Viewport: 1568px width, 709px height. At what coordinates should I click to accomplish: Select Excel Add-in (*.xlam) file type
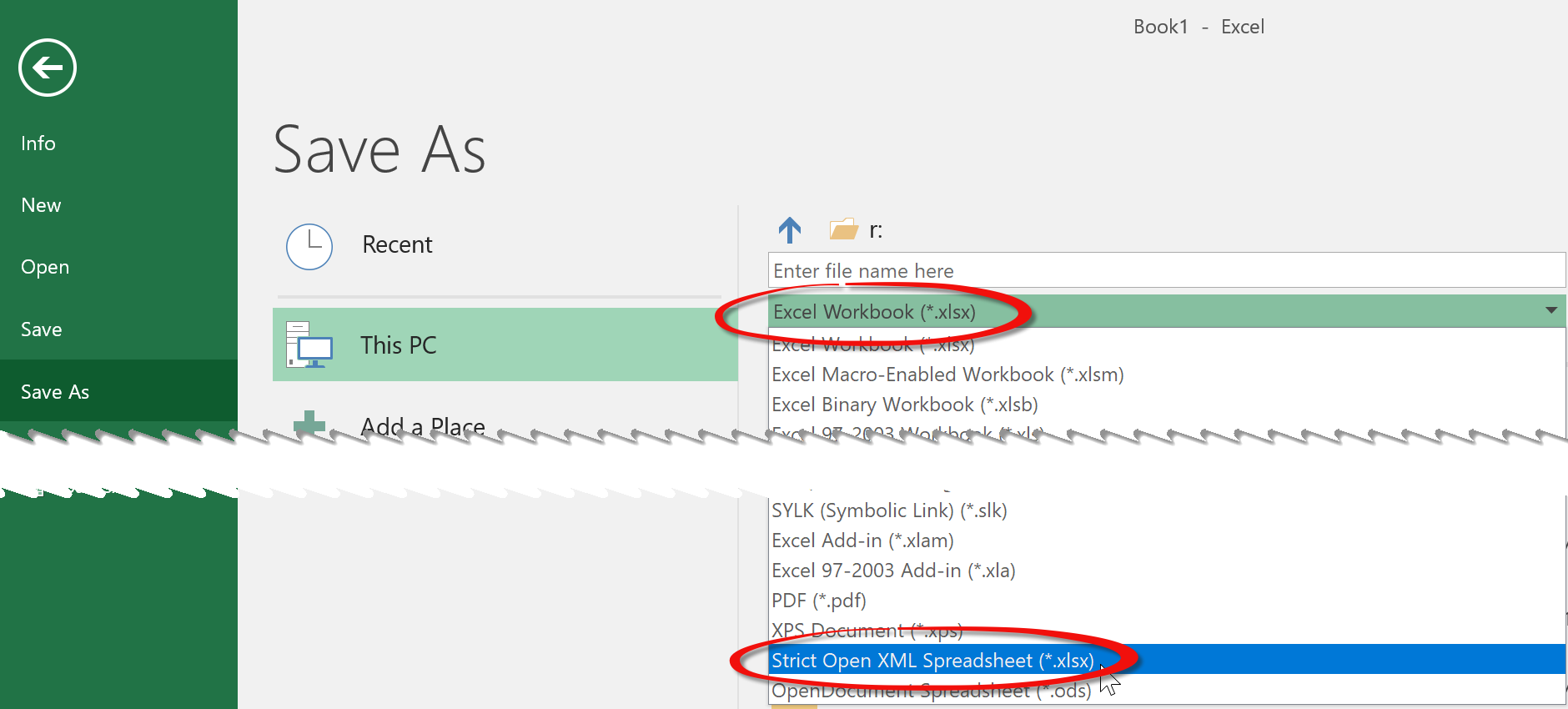pyautogui.click(x=862, y=541)
